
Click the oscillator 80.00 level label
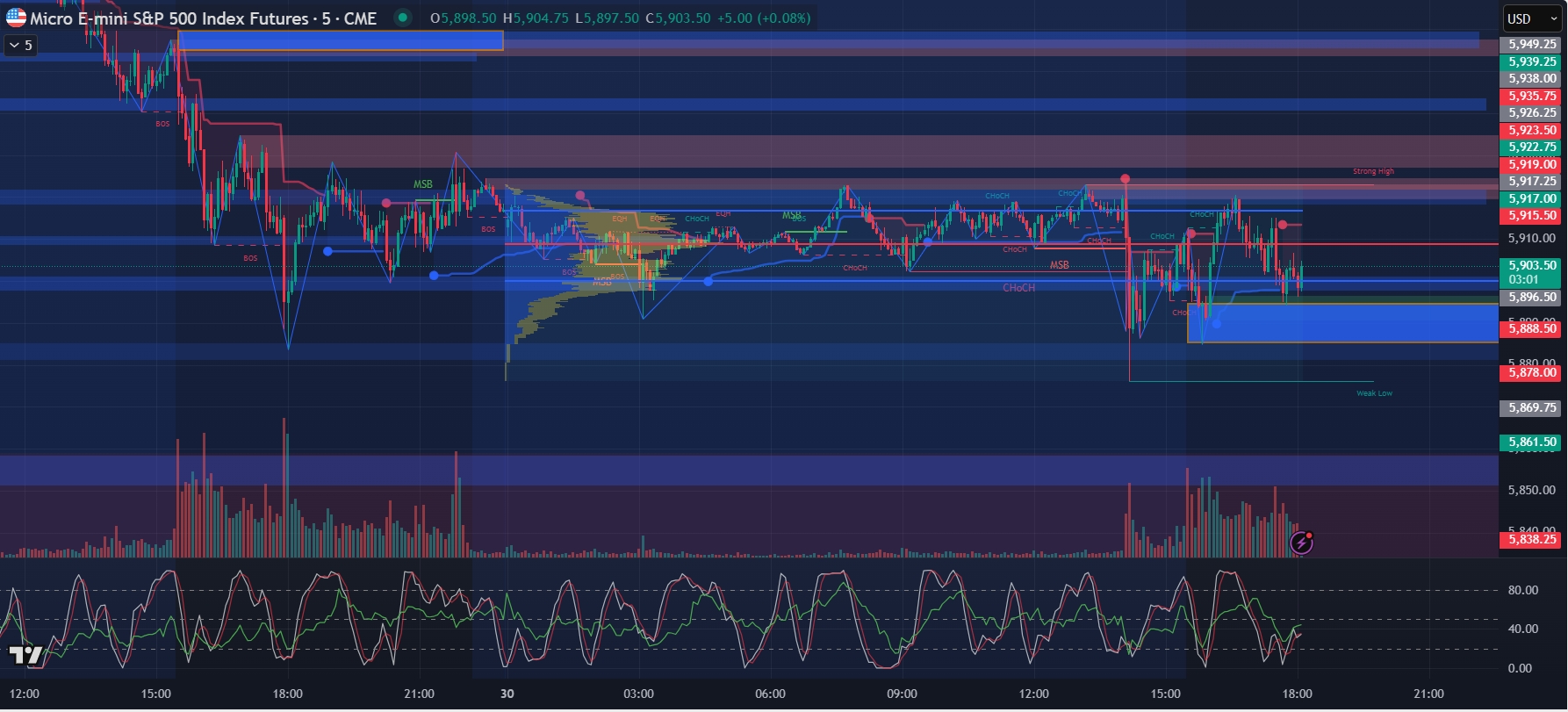[1523, 590]
